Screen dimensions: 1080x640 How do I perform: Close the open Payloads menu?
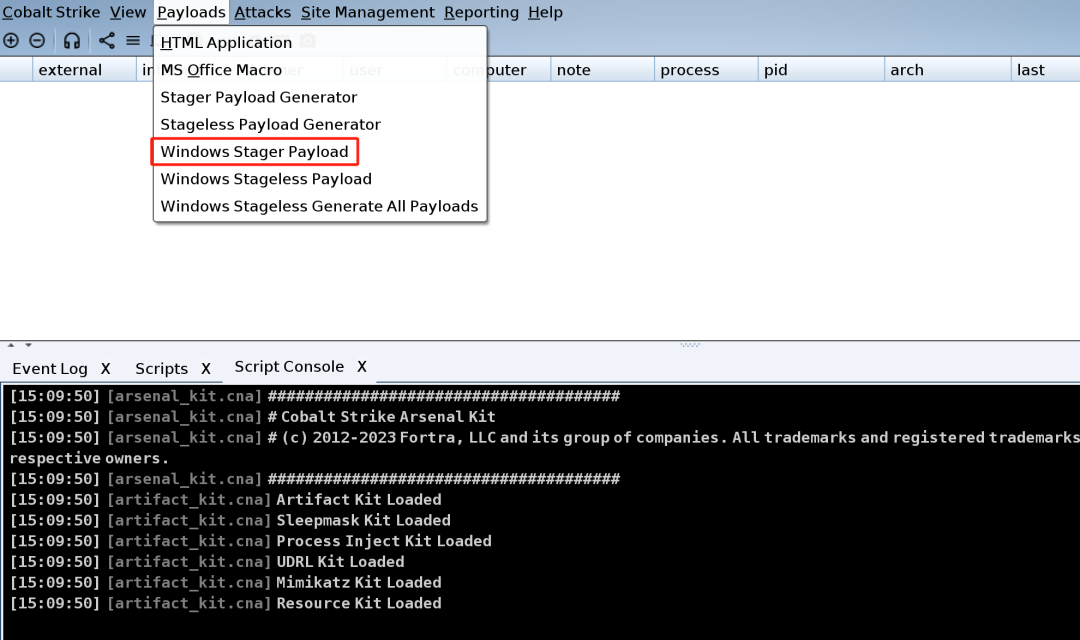point(191,12)
